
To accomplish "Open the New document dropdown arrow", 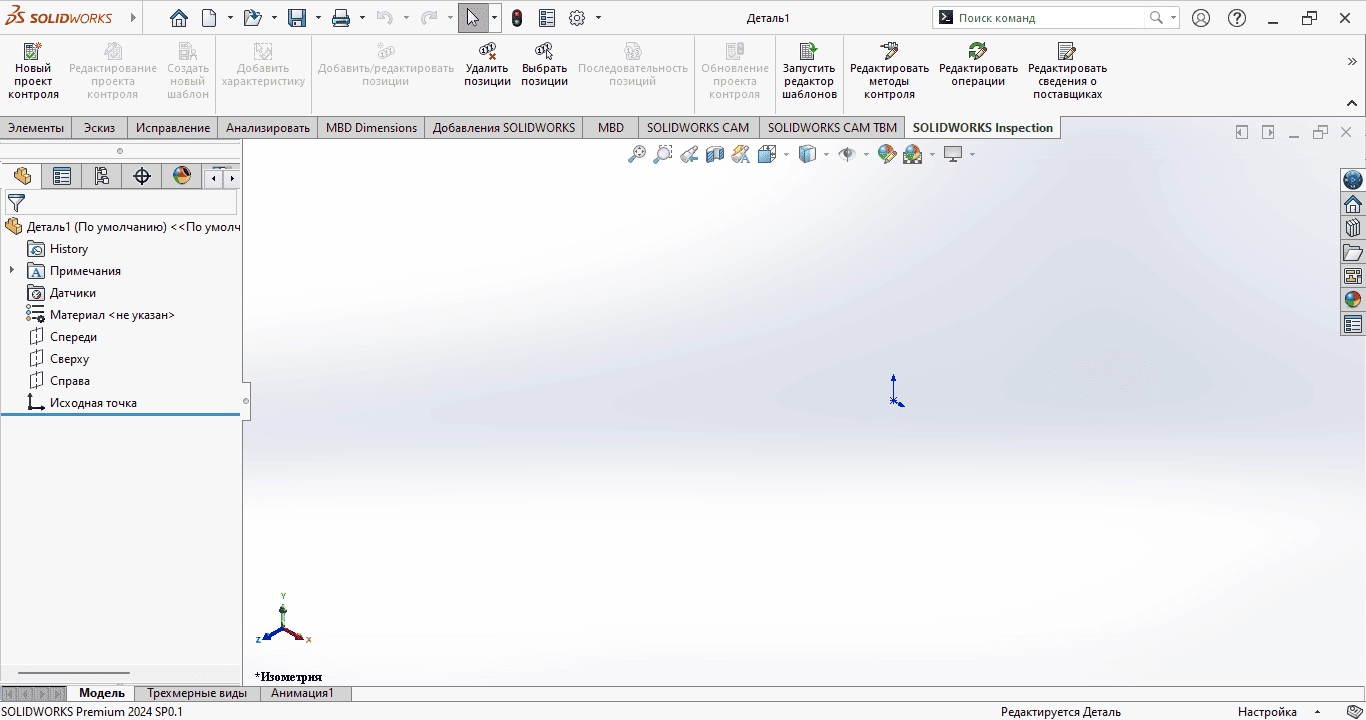I will click(x=230, y=18).
